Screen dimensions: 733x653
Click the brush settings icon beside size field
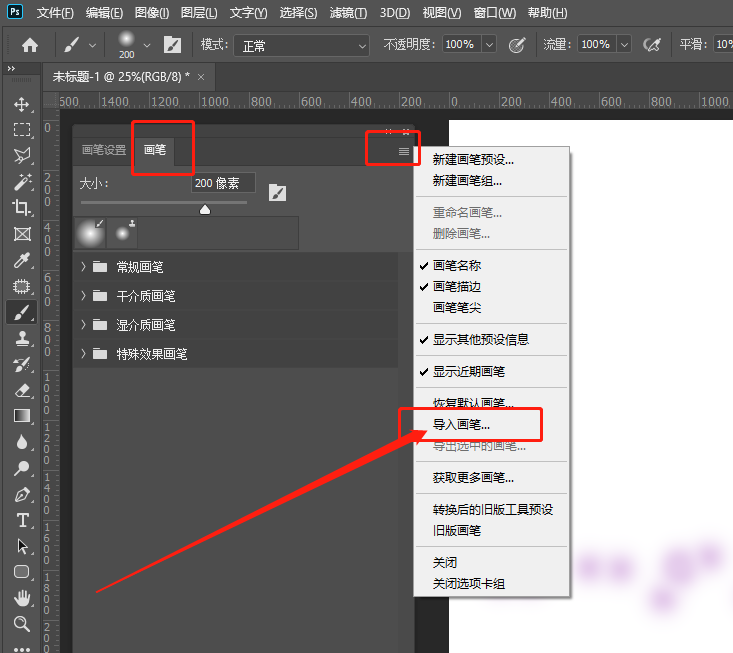coord(277,193)
